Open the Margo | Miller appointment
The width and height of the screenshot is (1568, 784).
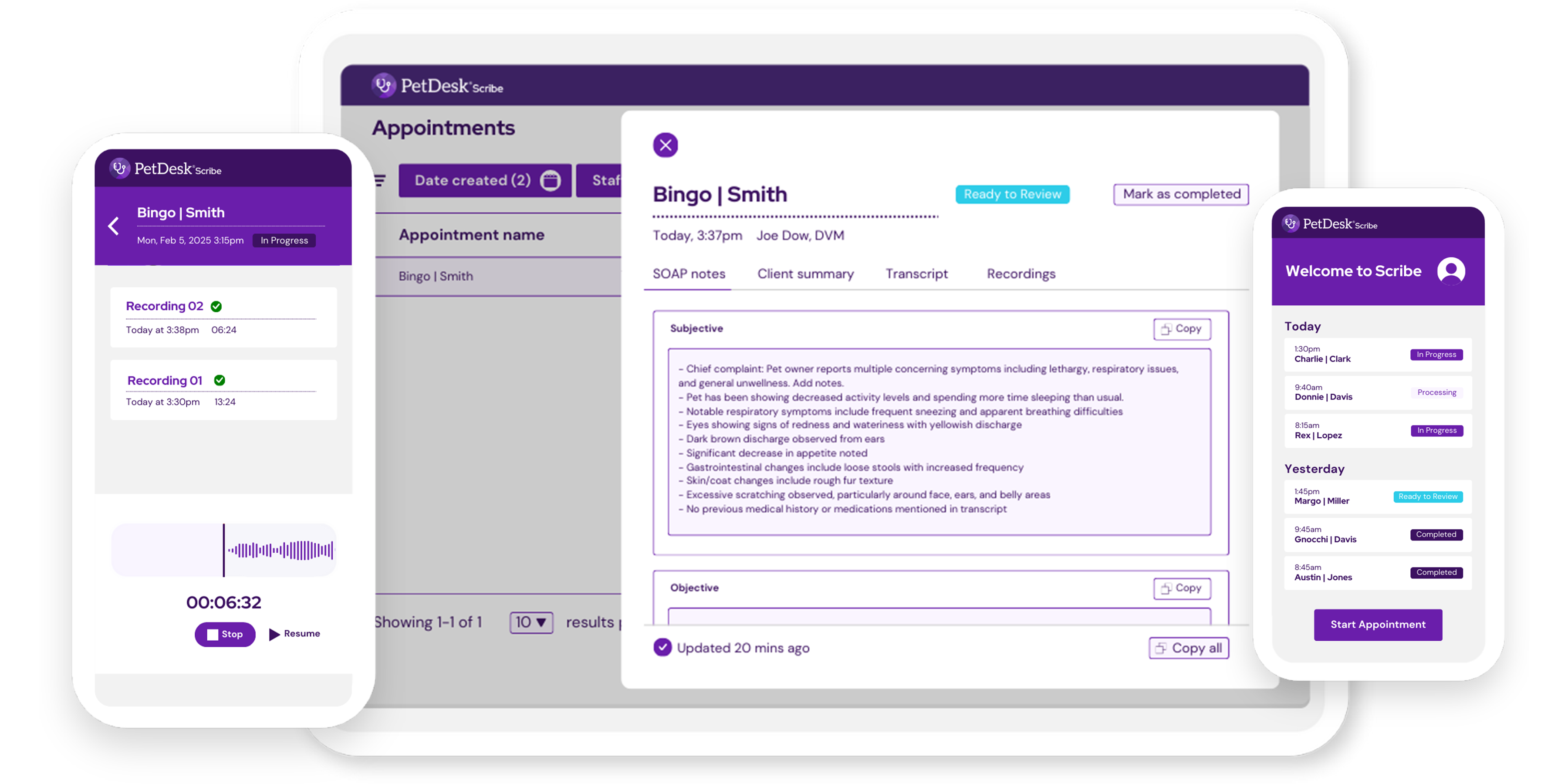[1378, 496]
